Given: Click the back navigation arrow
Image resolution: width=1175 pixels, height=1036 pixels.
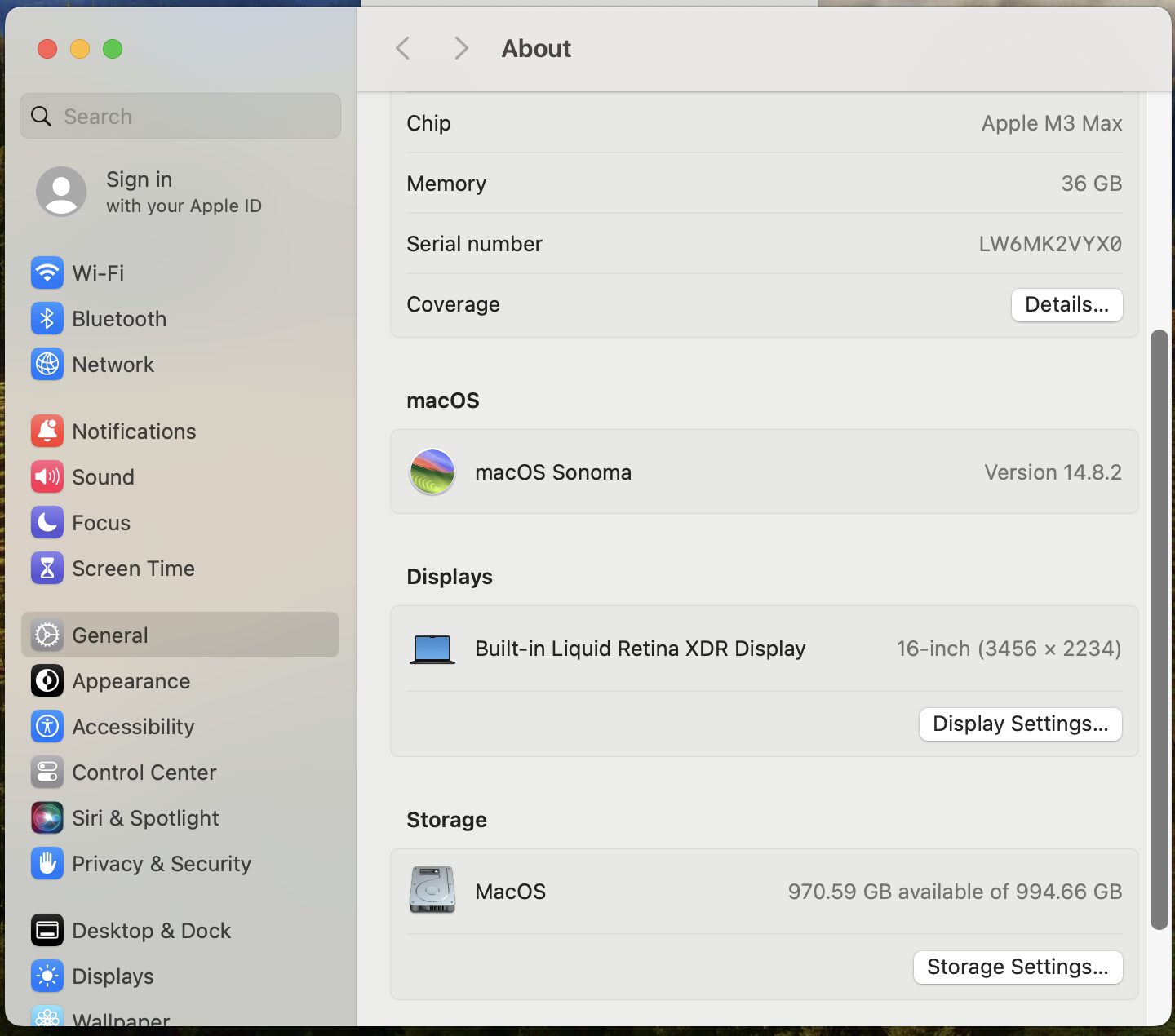Looking at the screenshot, I should pyautogui.click(x=402, y=48).
